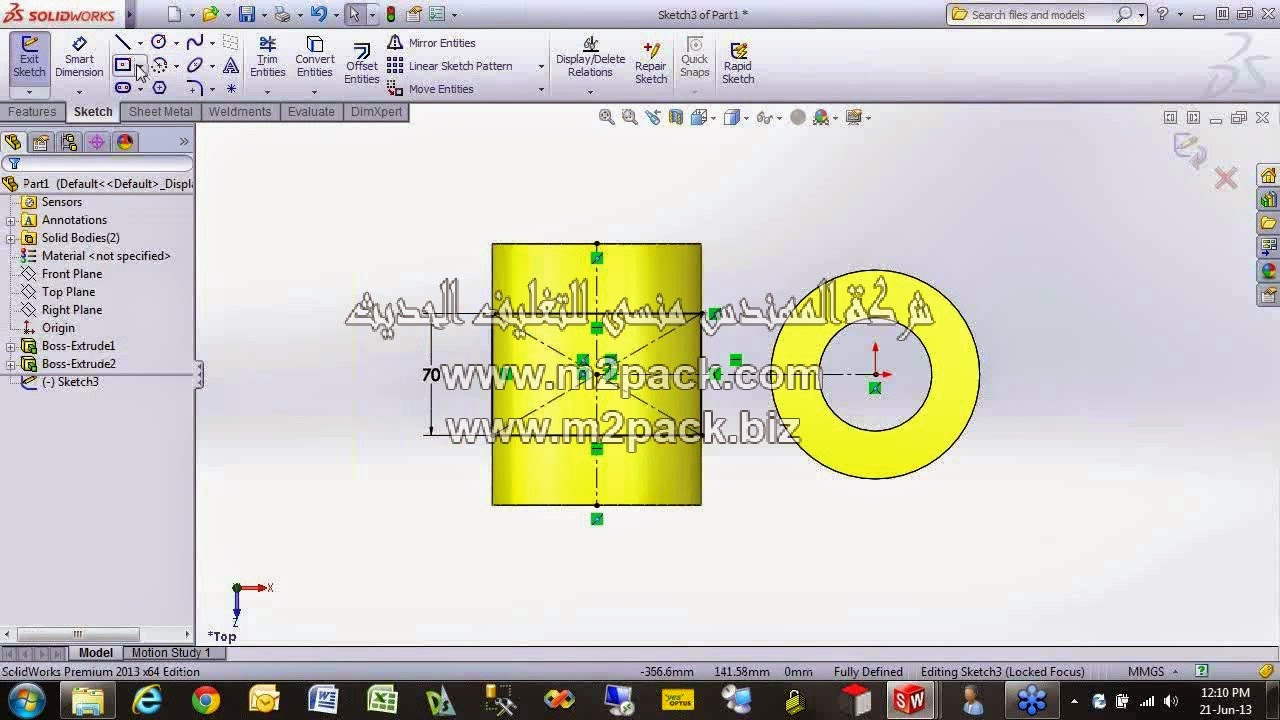The width and height of the screenshot is (1280, 720).
Task: Expand Solid Bodies(2) folder
Action: (x=11, y=238)
